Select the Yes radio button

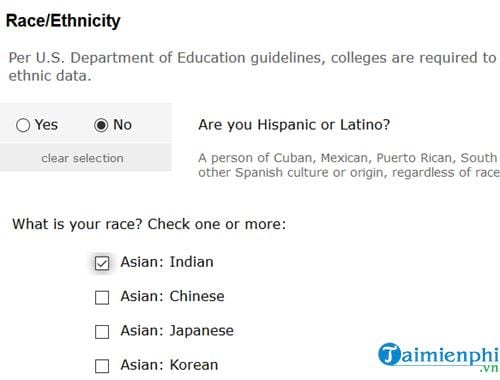[23, 125]
